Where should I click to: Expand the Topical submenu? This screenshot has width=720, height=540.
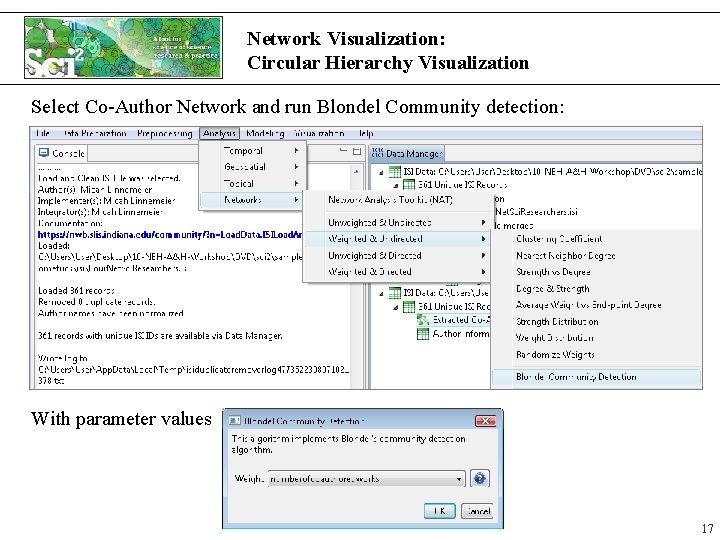(253, 183)
